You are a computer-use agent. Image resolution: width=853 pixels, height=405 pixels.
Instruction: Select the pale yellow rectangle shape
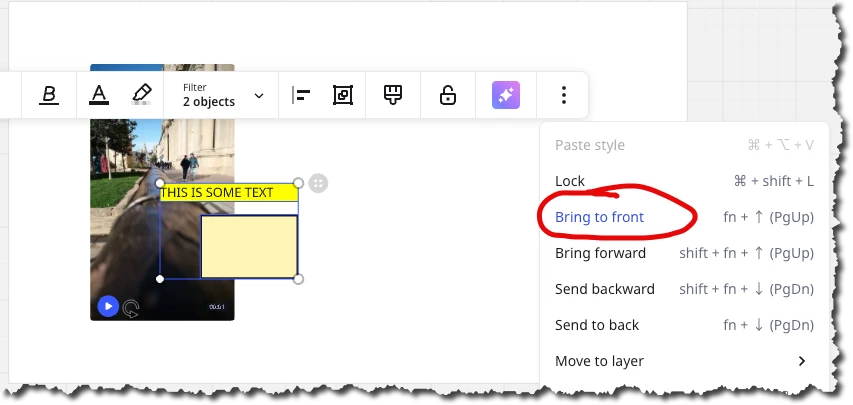249,247
